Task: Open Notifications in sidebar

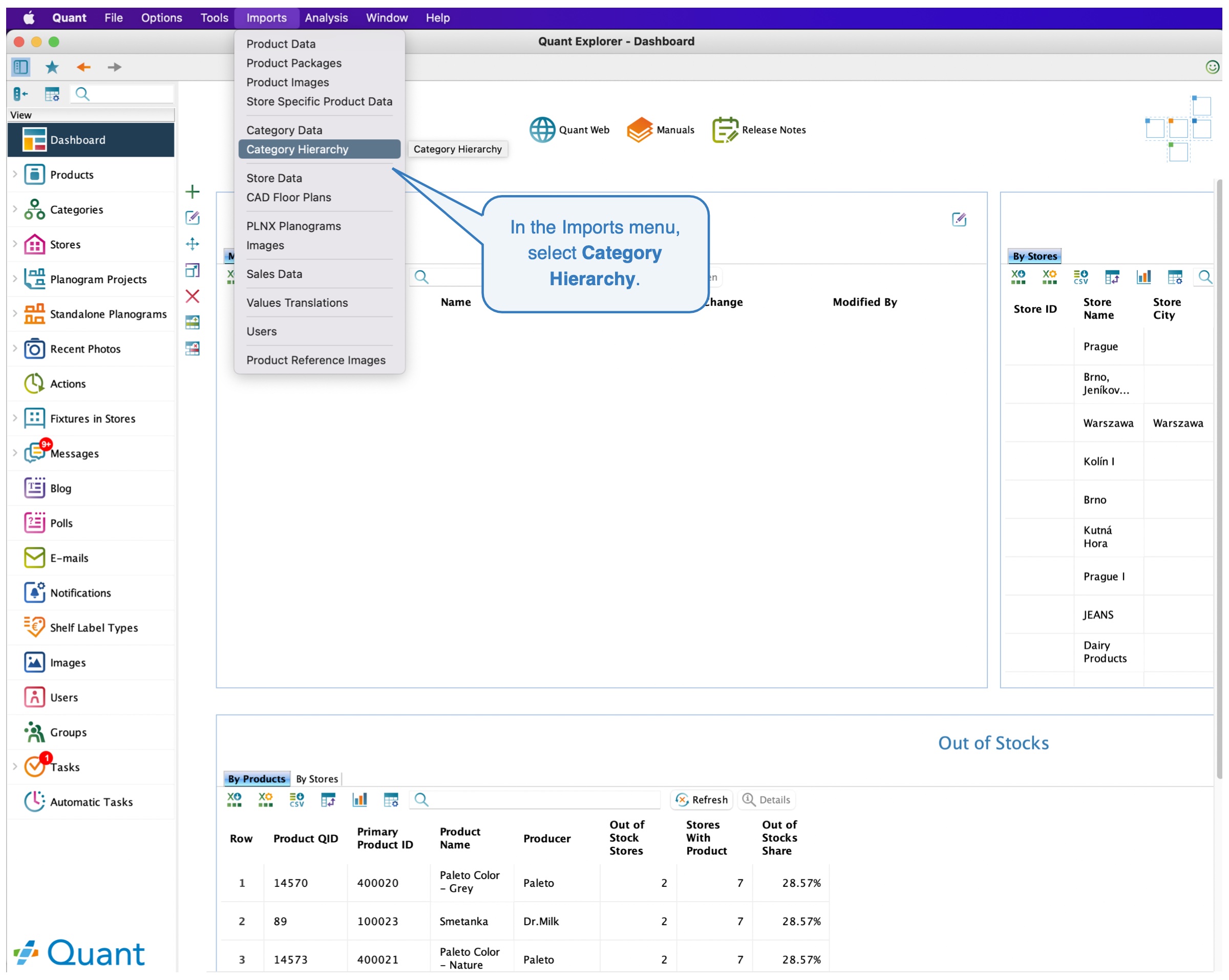Action: point(91,593)
